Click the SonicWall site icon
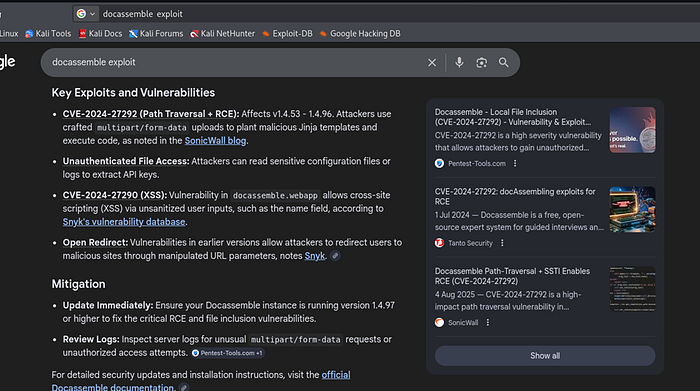700x391 pixels. click(x=439, y=322)
